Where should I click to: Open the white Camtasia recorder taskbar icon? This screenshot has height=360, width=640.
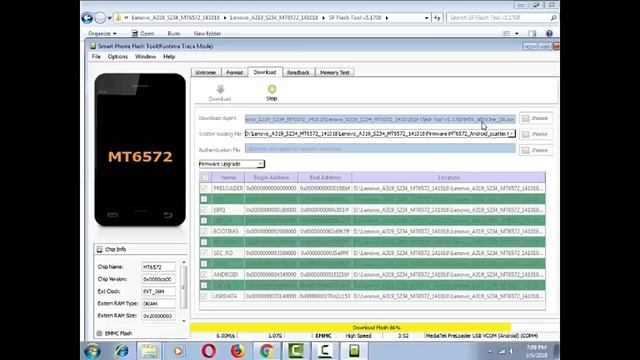(x=325, y=351)
